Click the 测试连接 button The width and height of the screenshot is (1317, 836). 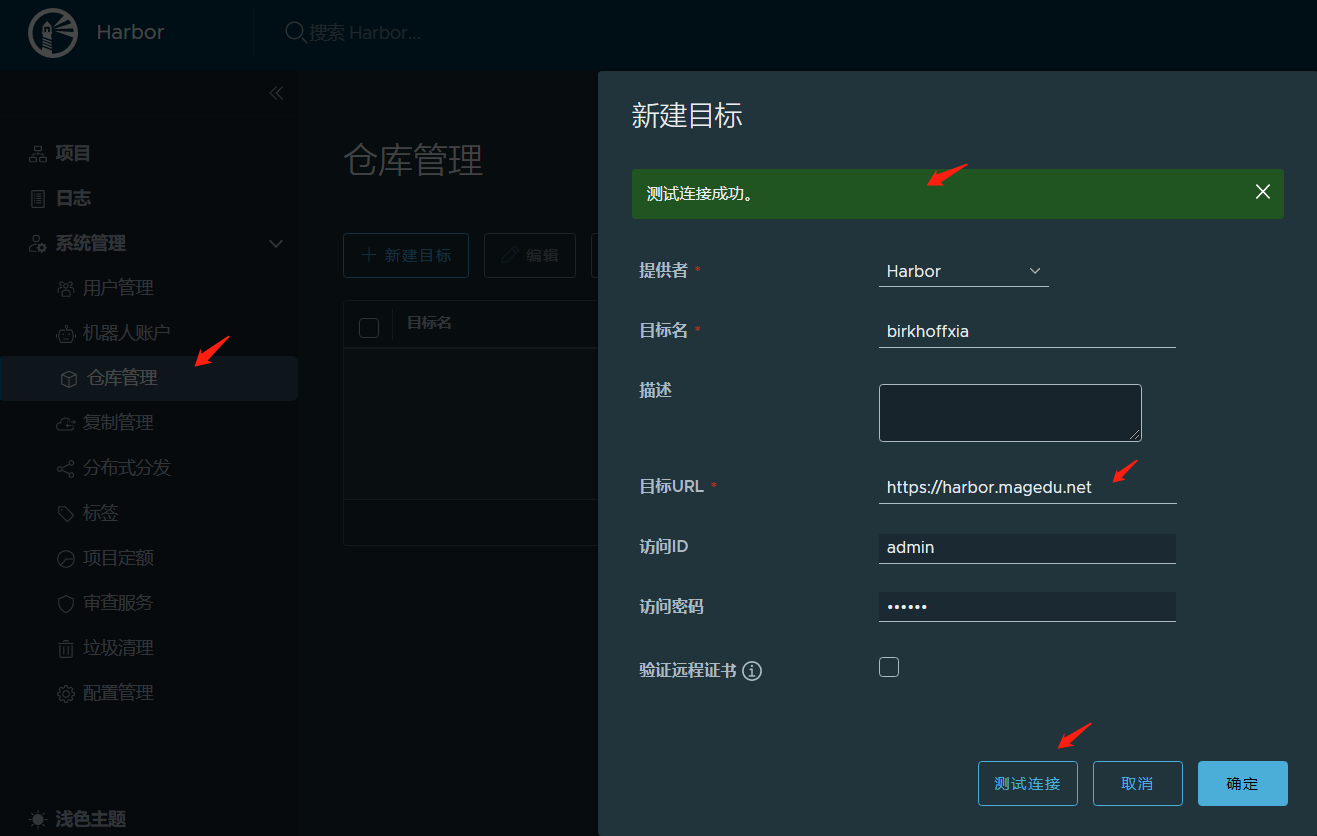pos(1028,784)
